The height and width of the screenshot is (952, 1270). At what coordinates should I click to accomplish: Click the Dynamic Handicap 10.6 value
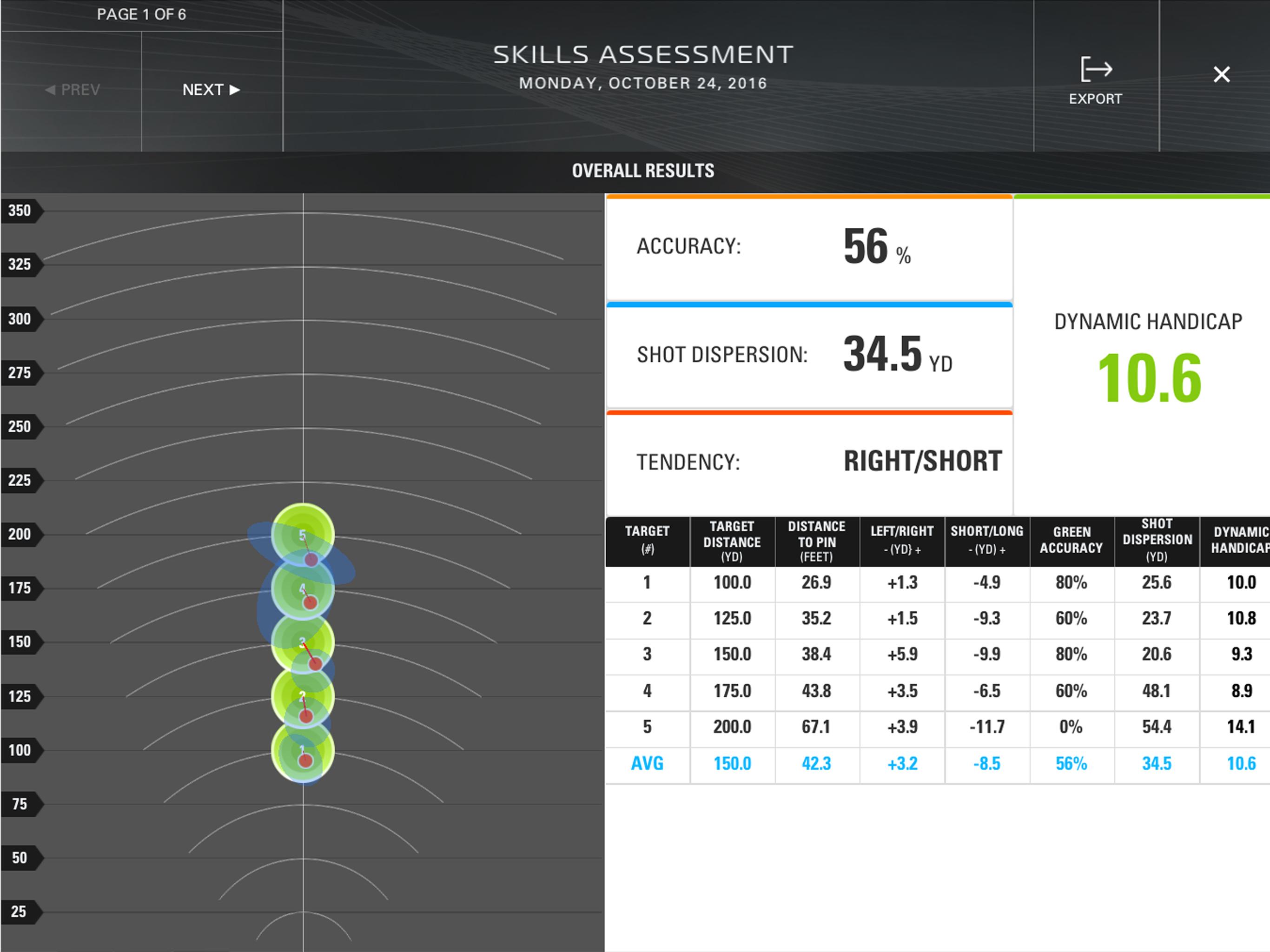(1148, 378)
